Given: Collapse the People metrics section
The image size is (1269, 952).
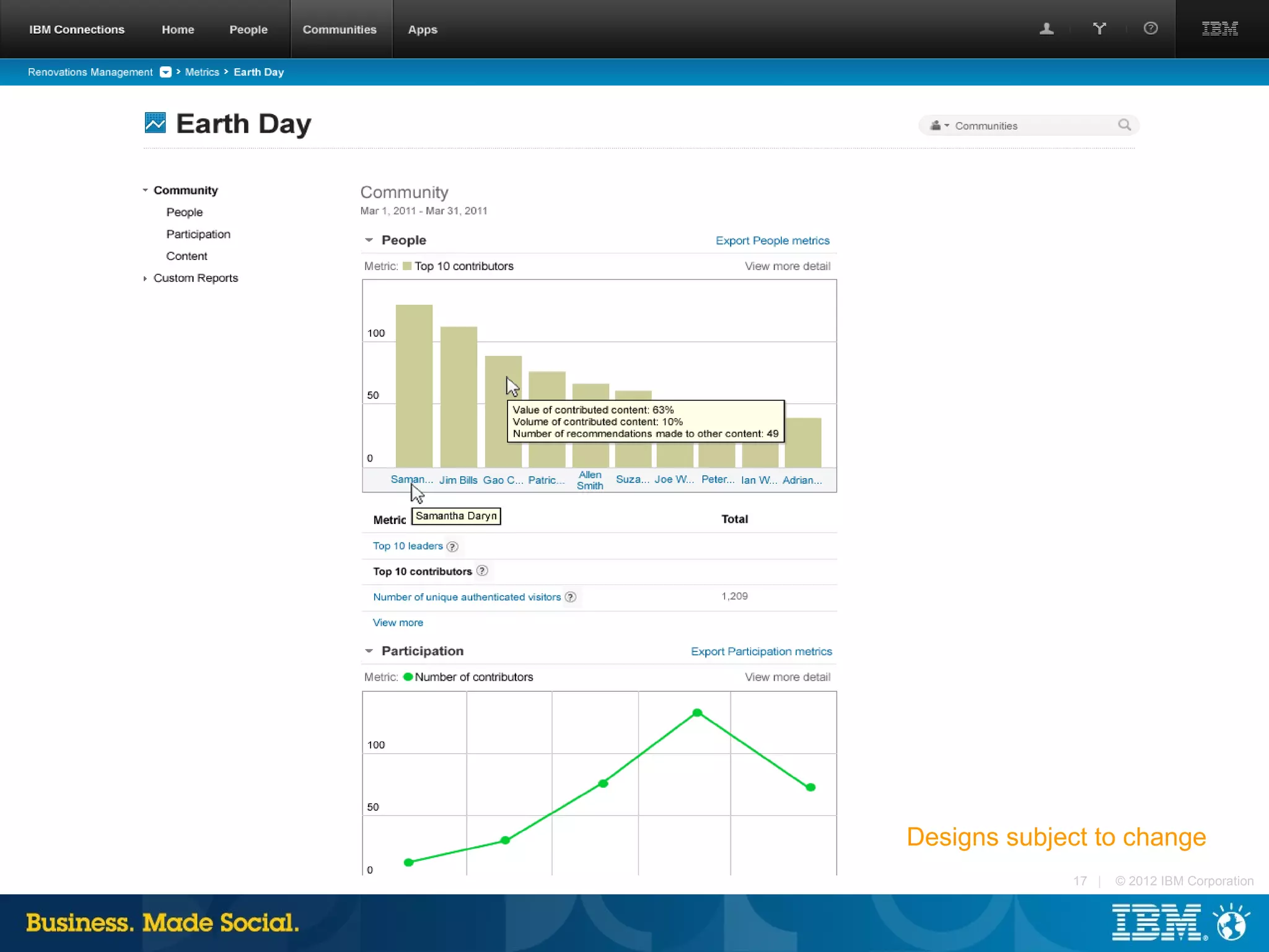Looking at the screenshot, I should [369, 240].
